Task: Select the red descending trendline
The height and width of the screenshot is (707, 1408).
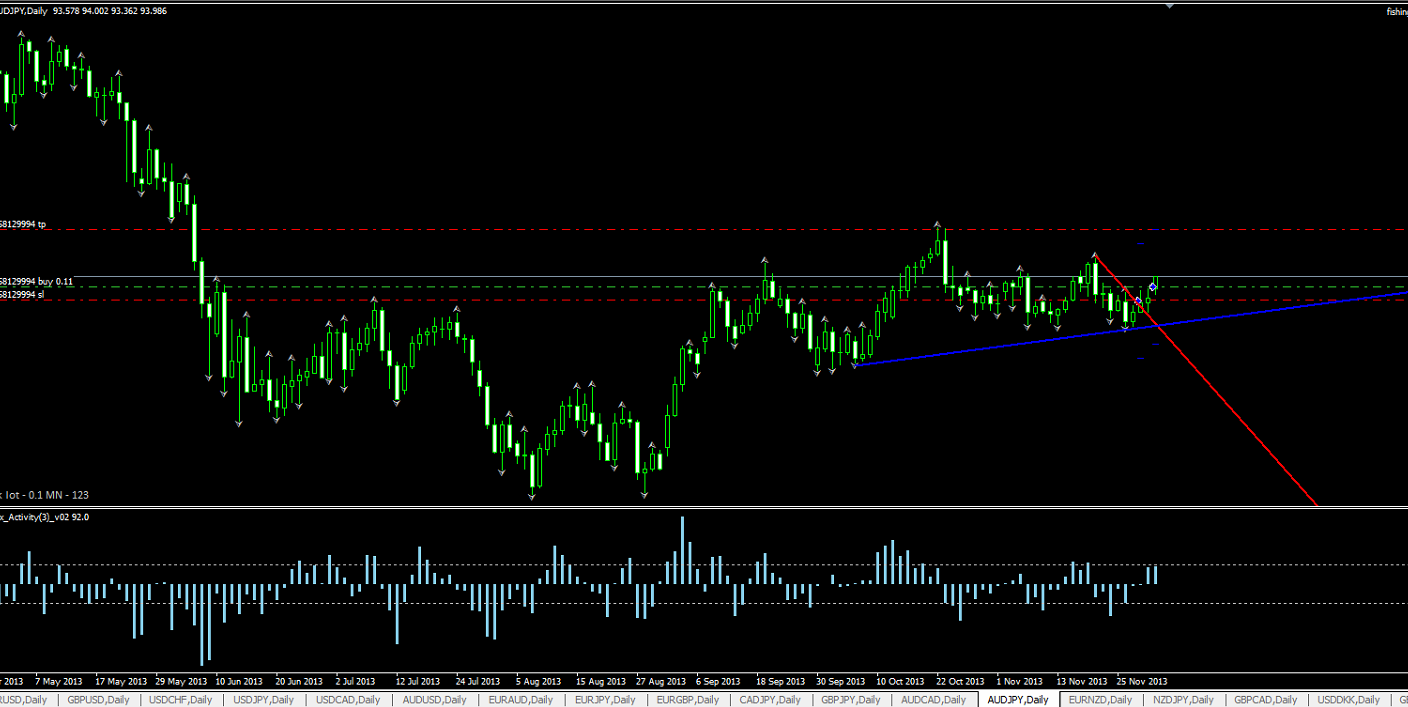Action: coord(1207,381)
